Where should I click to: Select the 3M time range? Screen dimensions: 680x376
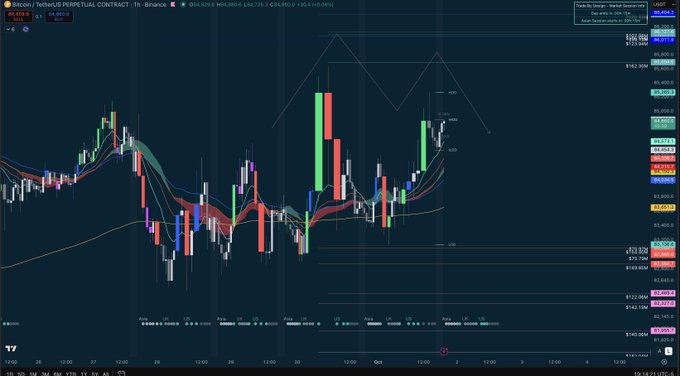(x=45, y=374)
